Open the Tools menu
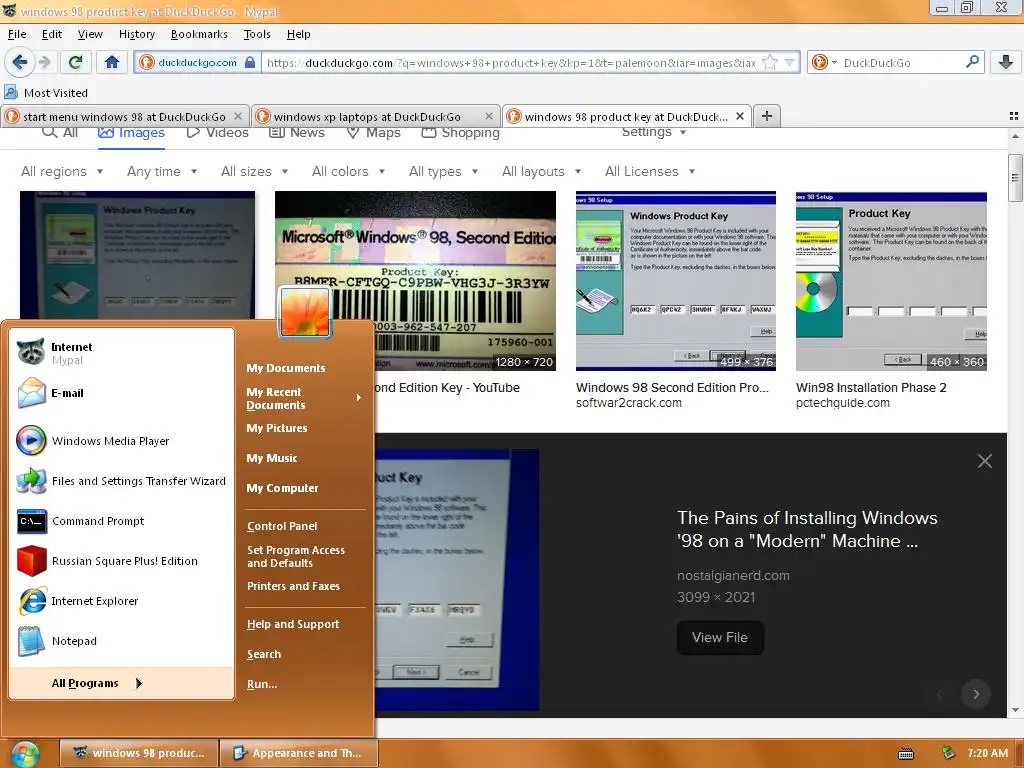This screenshot has height=768, width=1024. (257, 34)
